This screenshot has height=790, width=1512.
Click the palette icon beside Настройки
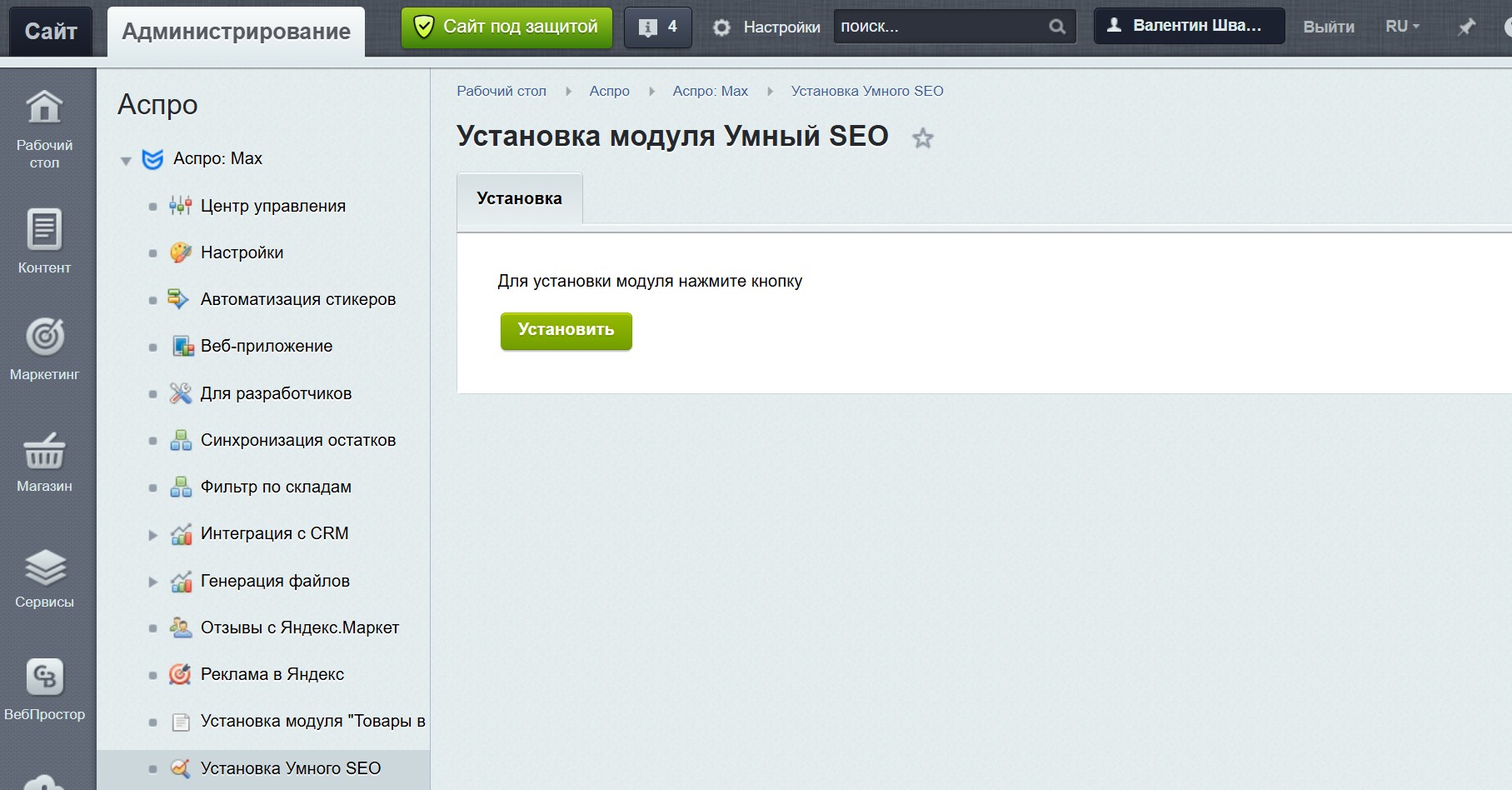pos(181,252)
